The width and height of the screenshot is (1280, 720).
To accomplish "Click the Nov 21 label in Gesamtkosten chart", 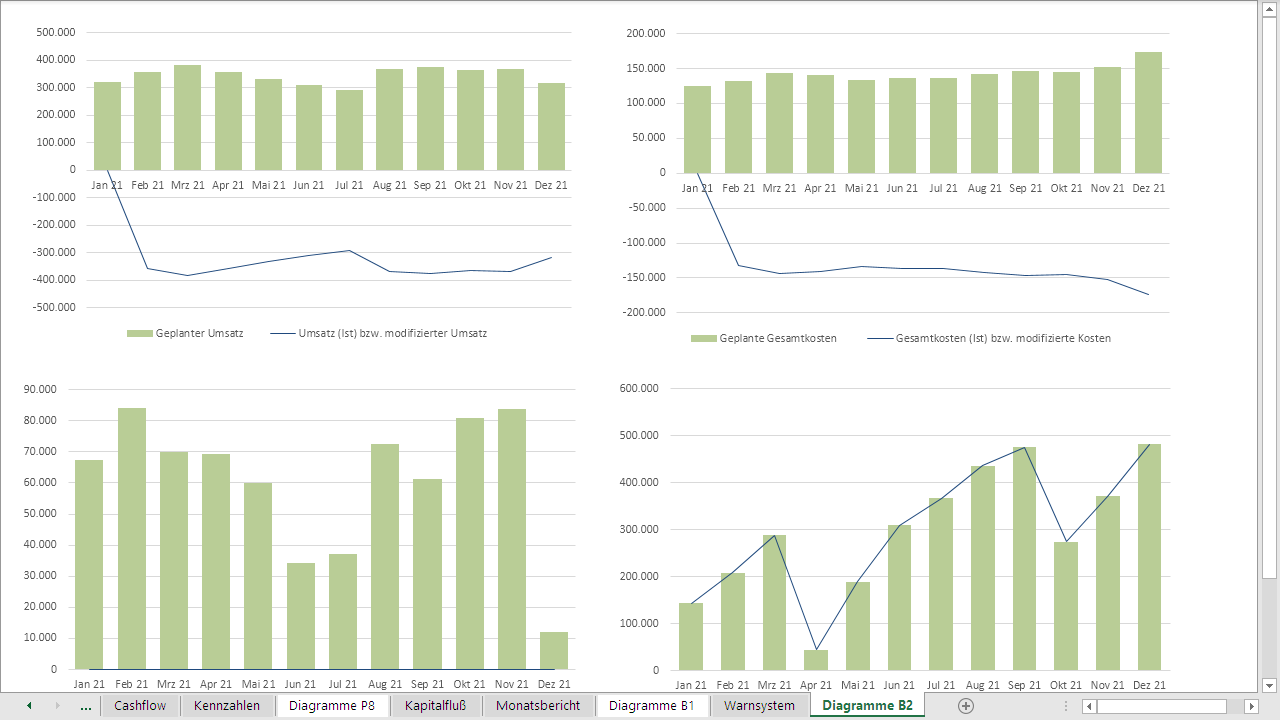I will [x=1107, y=188].
